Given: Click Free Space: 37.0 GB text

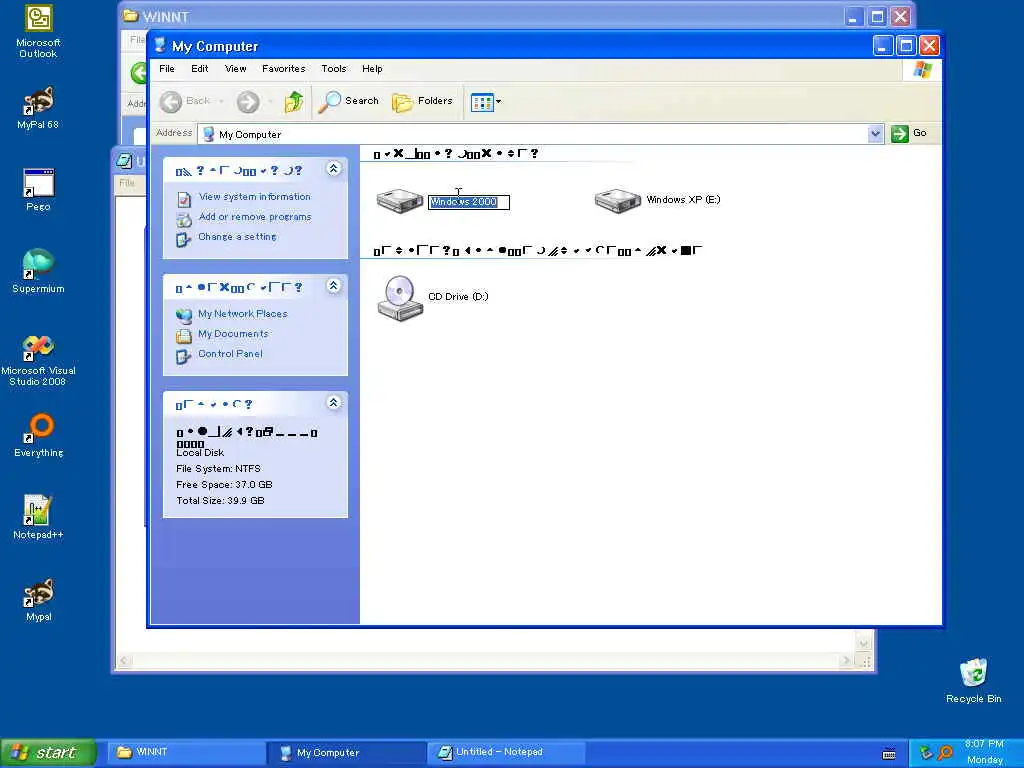Looking at the screenshot, I should [224, 485].
